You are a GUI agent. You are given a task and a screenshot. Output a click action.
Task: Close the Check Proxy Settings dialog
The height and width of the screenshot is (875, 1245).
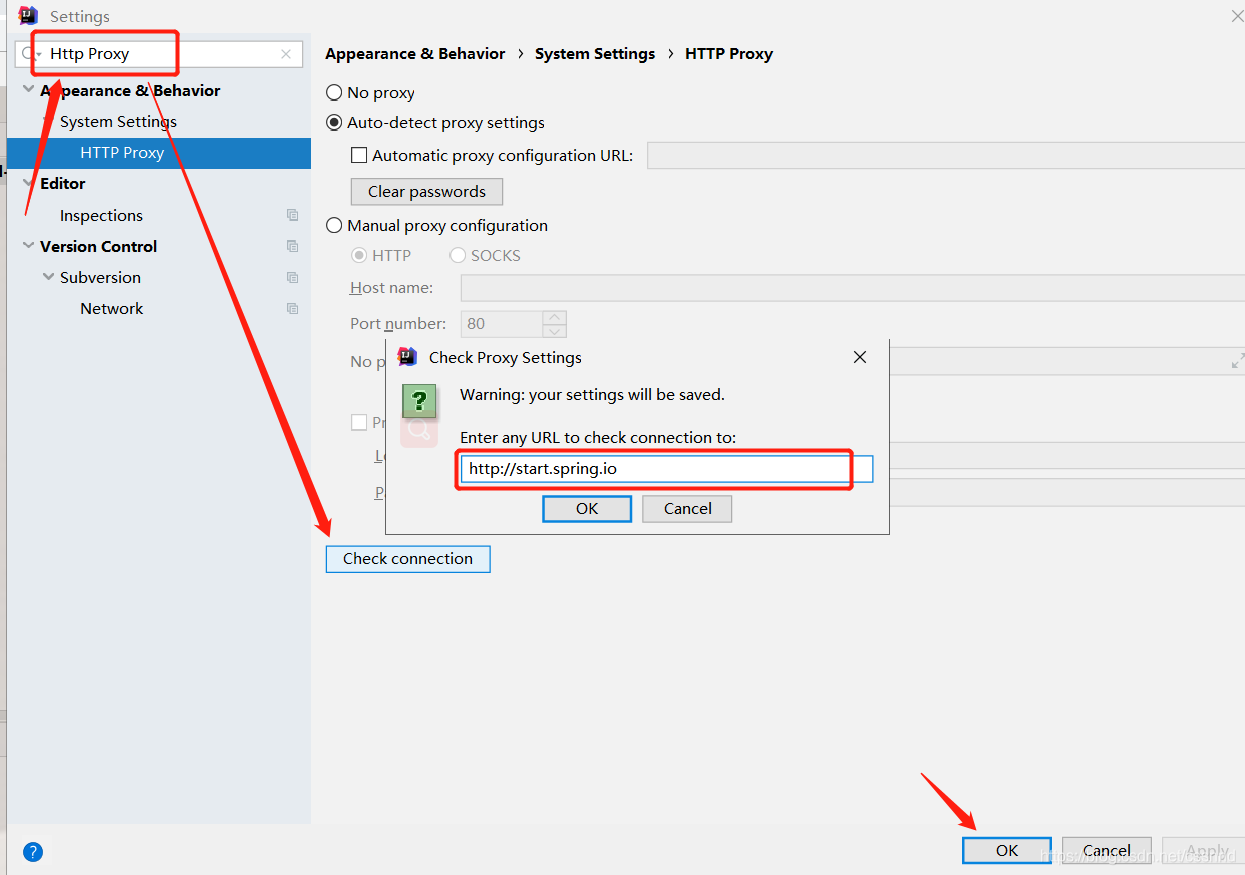click(860, 357)
